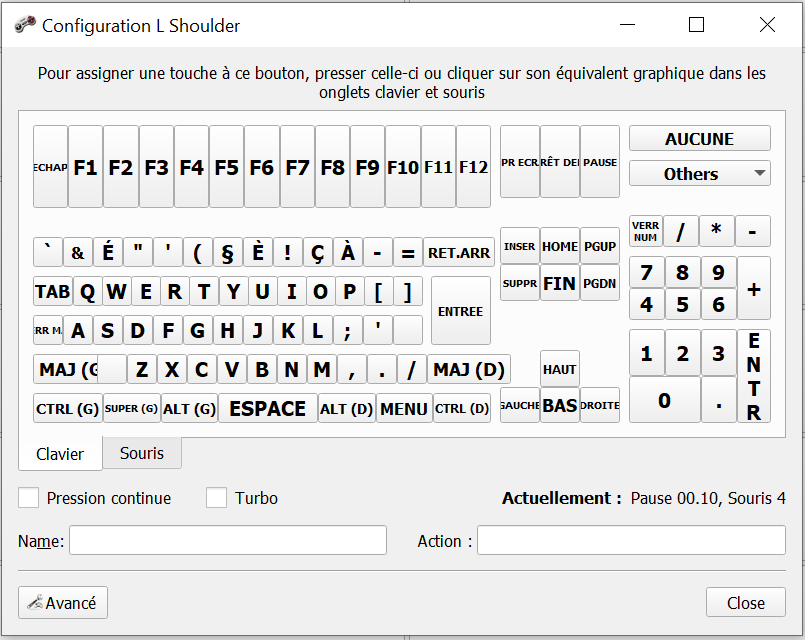Select the Clavier tab
Screen dimensions: 805x640
[60, 454]
